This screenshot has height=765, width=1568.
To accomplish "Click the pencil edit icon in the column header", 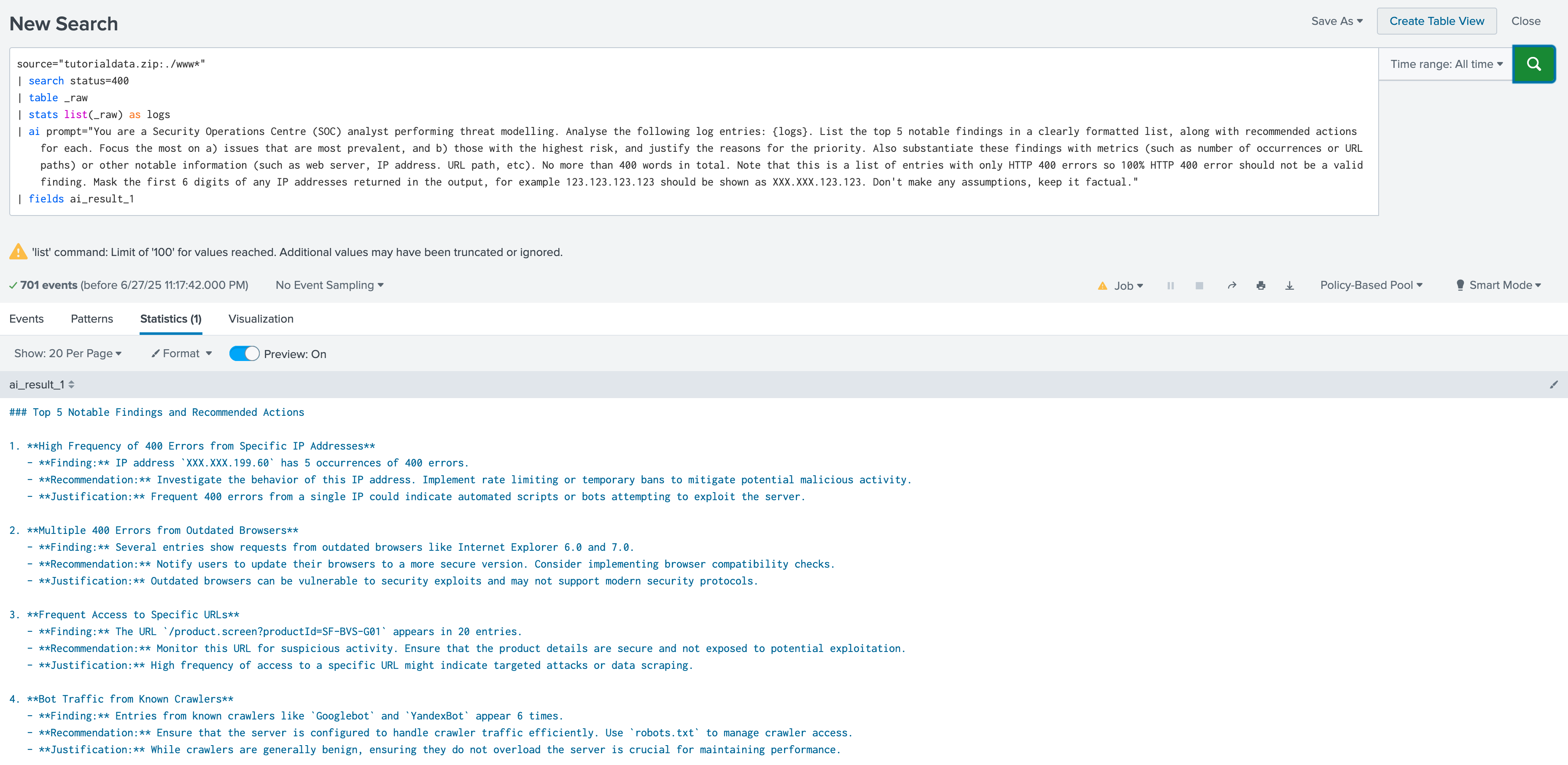I will coord(1553,385).
